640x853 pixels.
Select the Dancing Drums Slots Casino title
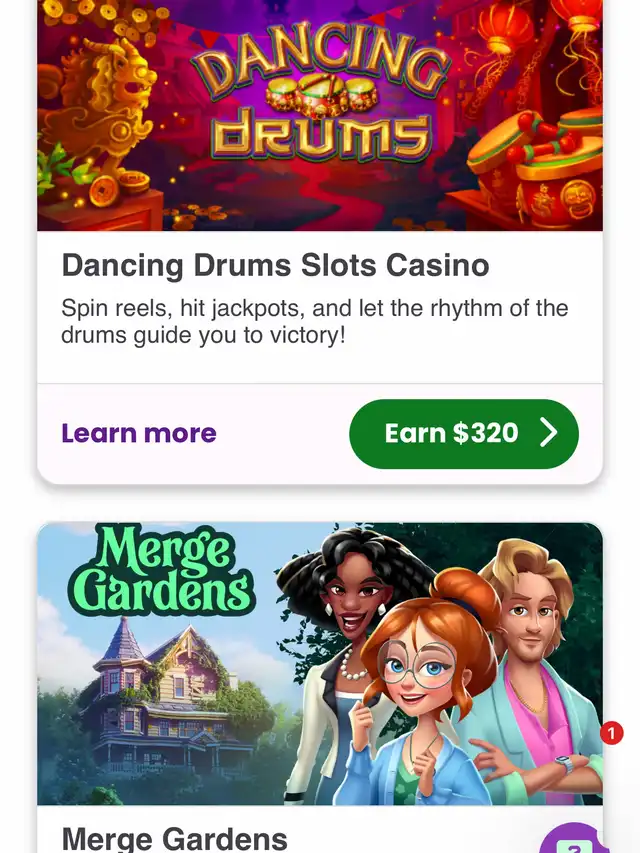[x=275, y=265]
